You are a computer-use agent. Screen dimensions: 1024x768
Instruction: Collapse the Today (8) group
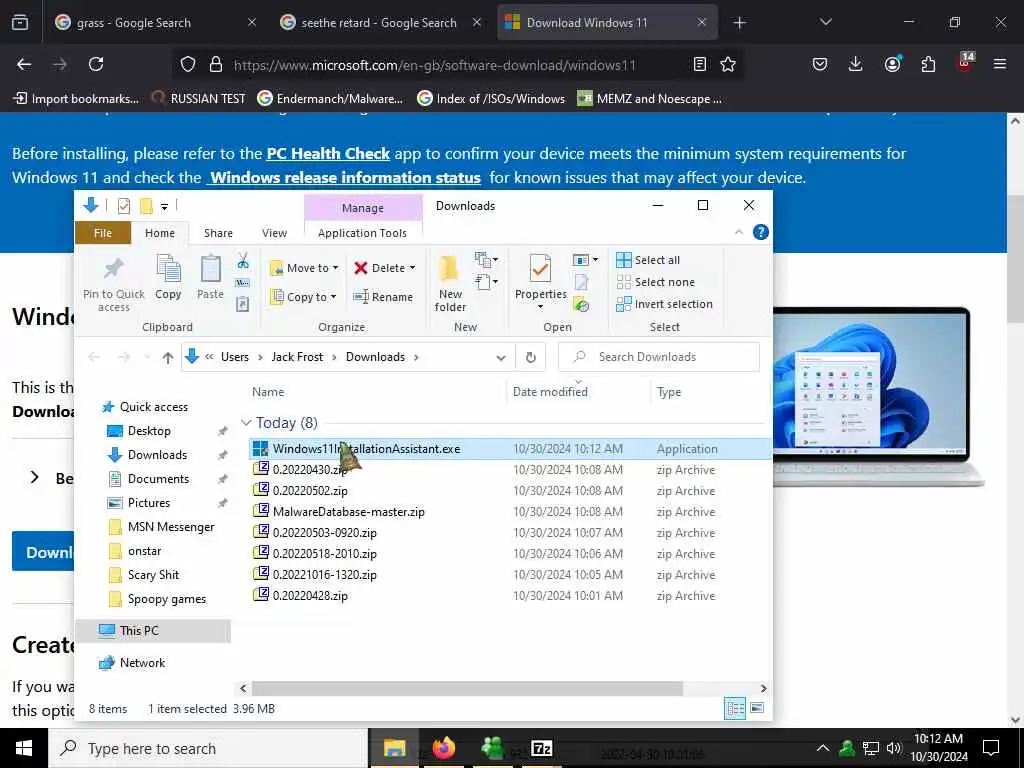coord(246,423)
